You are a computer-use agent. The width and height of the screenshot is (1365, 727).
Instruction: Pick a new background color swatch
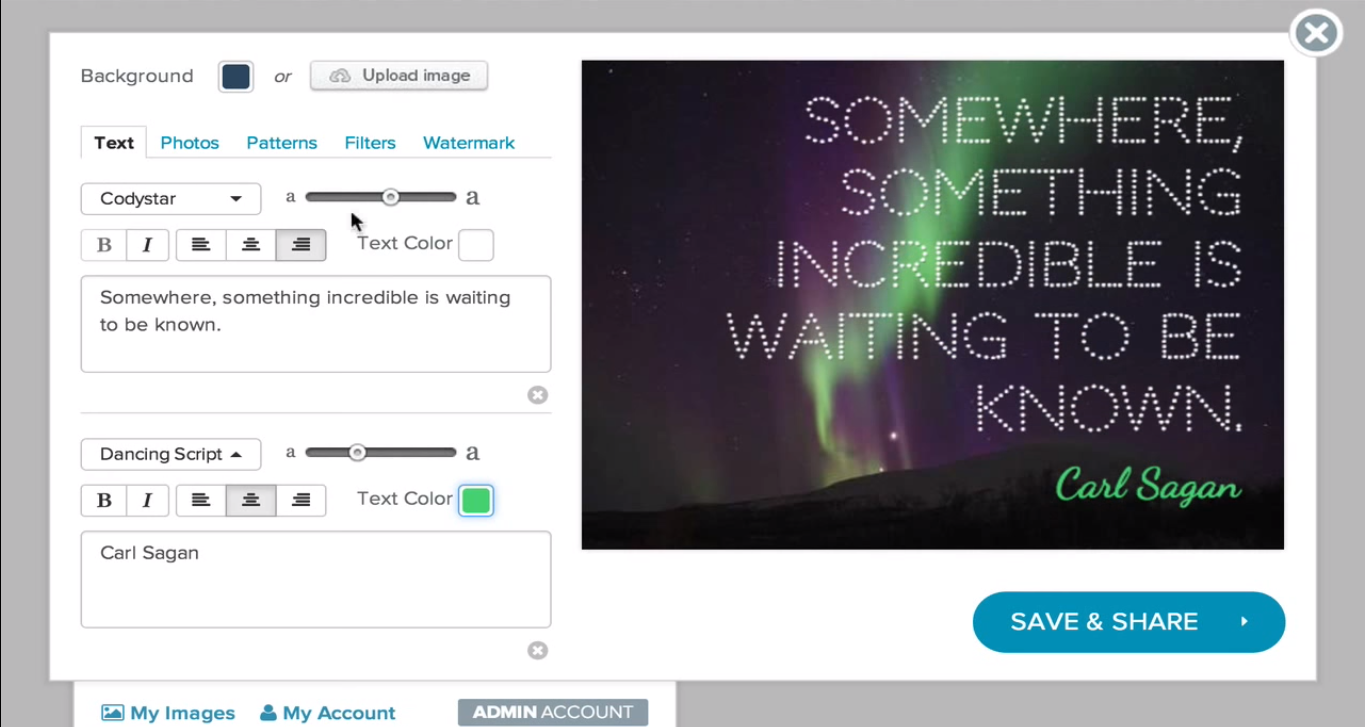click(x=236, y=77)
